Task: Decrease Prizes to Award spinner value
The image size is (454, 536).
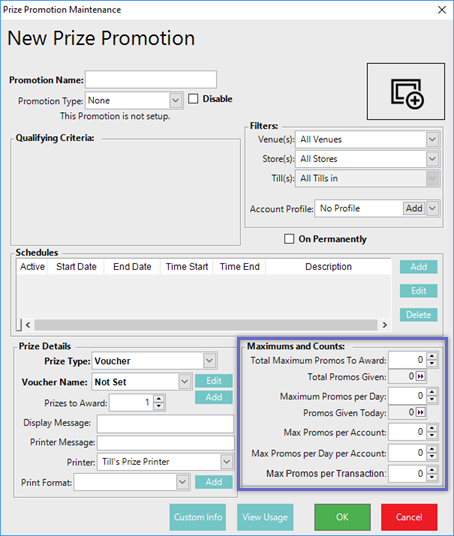Action: point(158,406)
